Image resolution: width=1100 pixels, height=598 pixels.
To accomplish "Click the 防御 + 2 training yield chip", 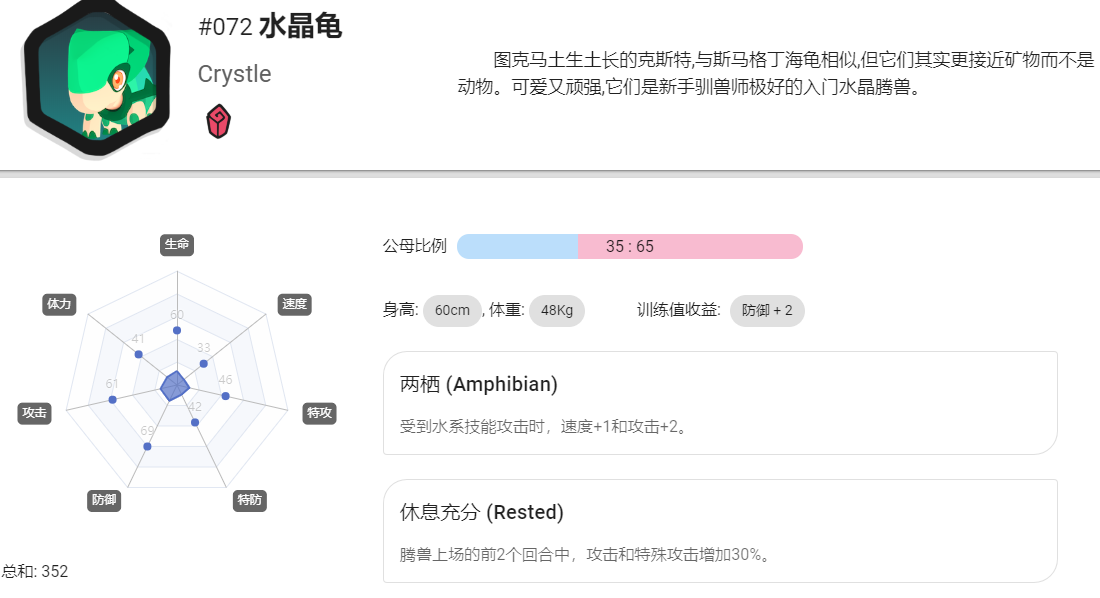I will tap(767, 310).
